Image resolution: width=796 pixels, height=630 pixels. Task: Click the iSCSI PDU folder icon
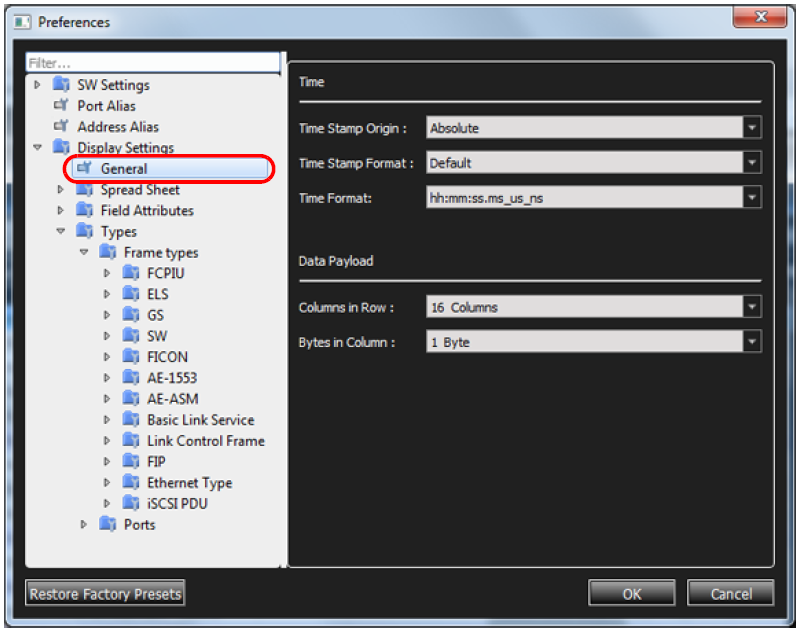[131, 503]
